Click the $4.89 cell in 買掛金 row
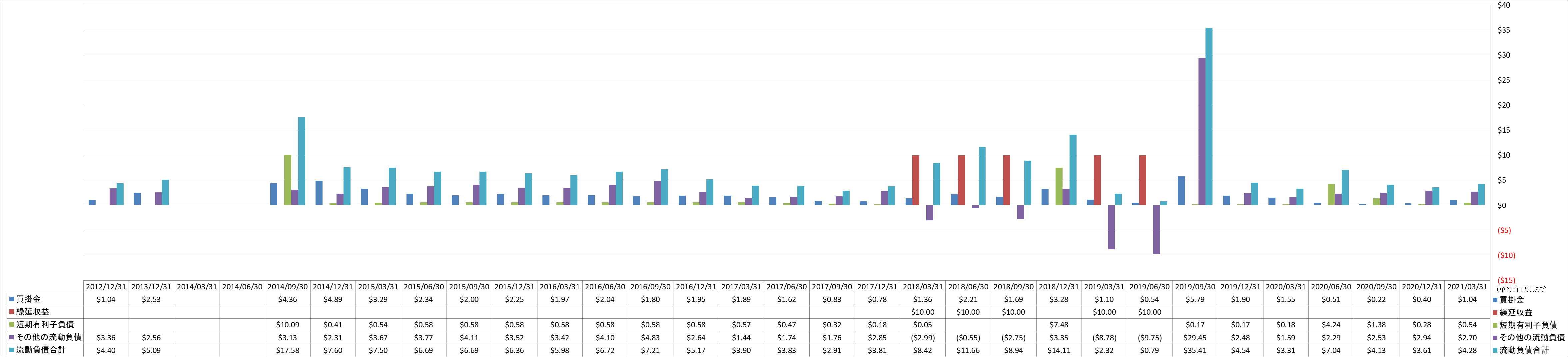The width and height of the screenshot is (1568, 357). pyautogui.click(x=333, y=299)
